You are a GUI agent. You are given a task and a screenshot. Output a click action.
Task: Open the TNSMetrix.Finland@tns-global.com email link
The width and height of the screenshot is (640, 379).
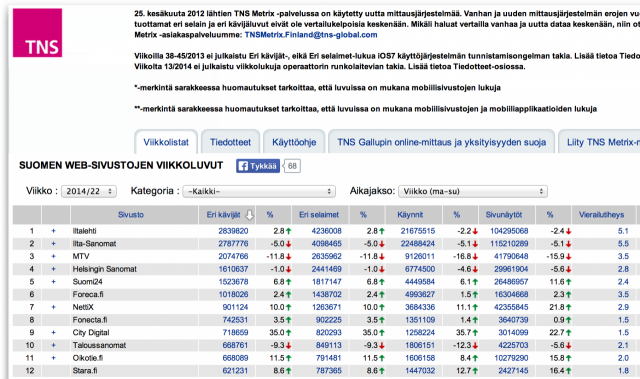[x=311, y=35]
